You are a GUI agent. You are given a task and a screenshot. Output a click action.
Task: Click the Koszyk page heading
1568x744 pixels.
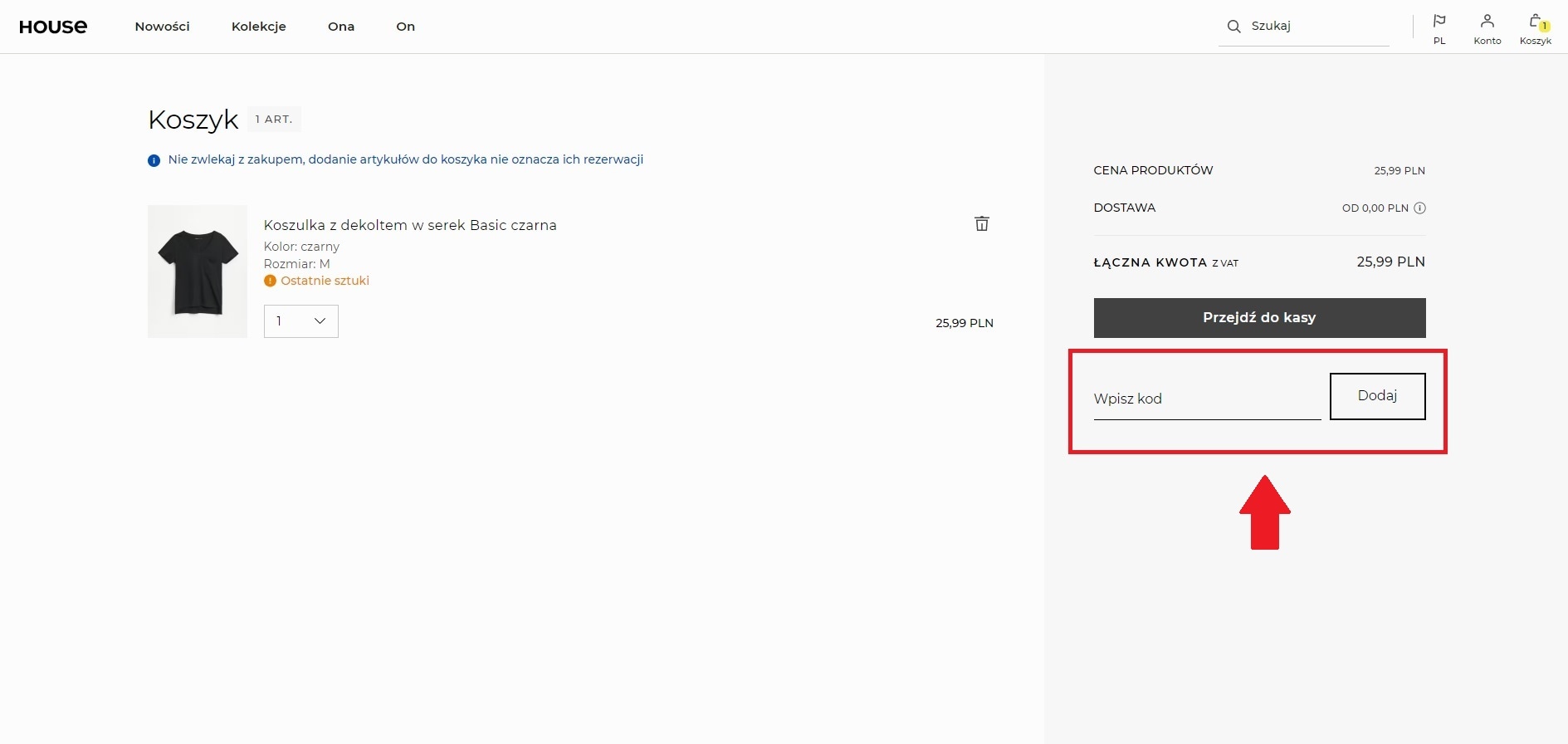pos(193,120)
